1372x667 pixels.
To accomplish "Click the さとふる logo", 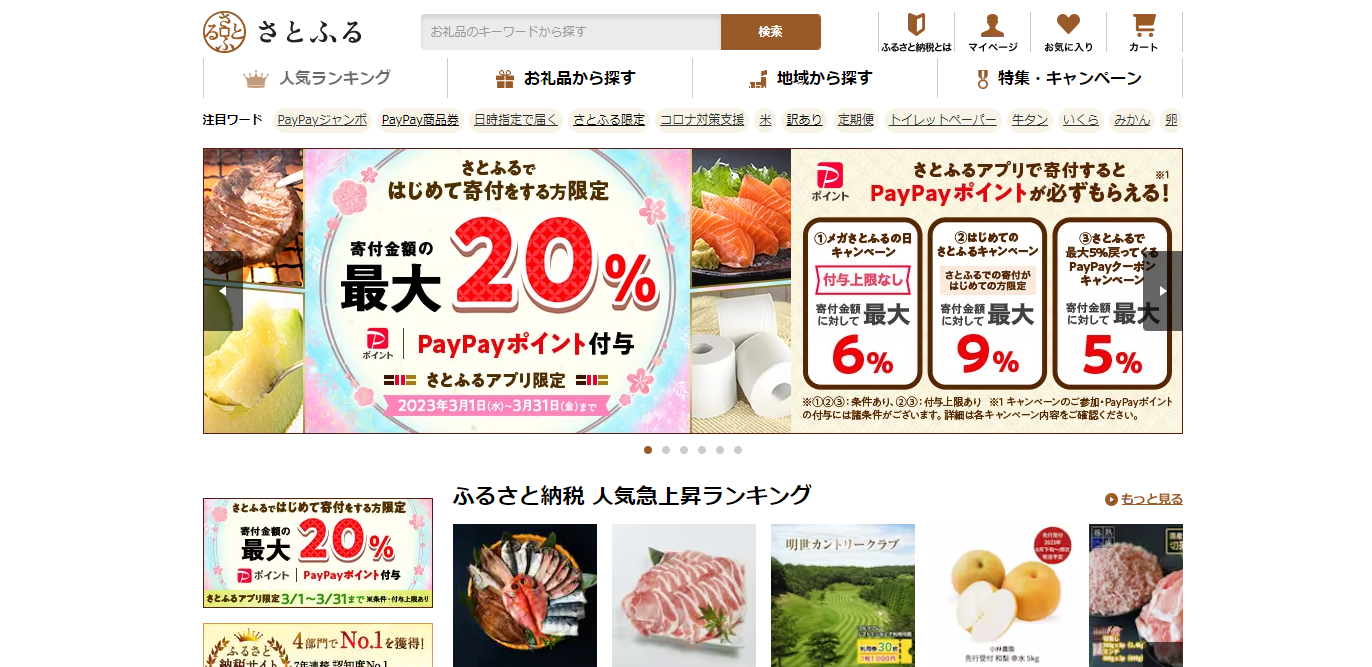I will [283, 31].
